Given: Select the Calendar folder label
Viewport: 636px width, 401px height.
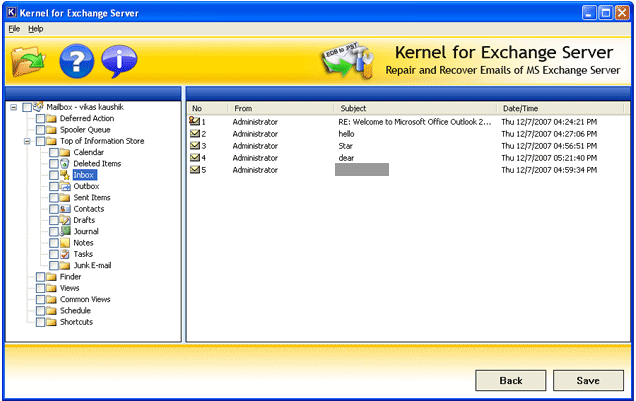Looking at the screenshot, I should pos(89,152).
